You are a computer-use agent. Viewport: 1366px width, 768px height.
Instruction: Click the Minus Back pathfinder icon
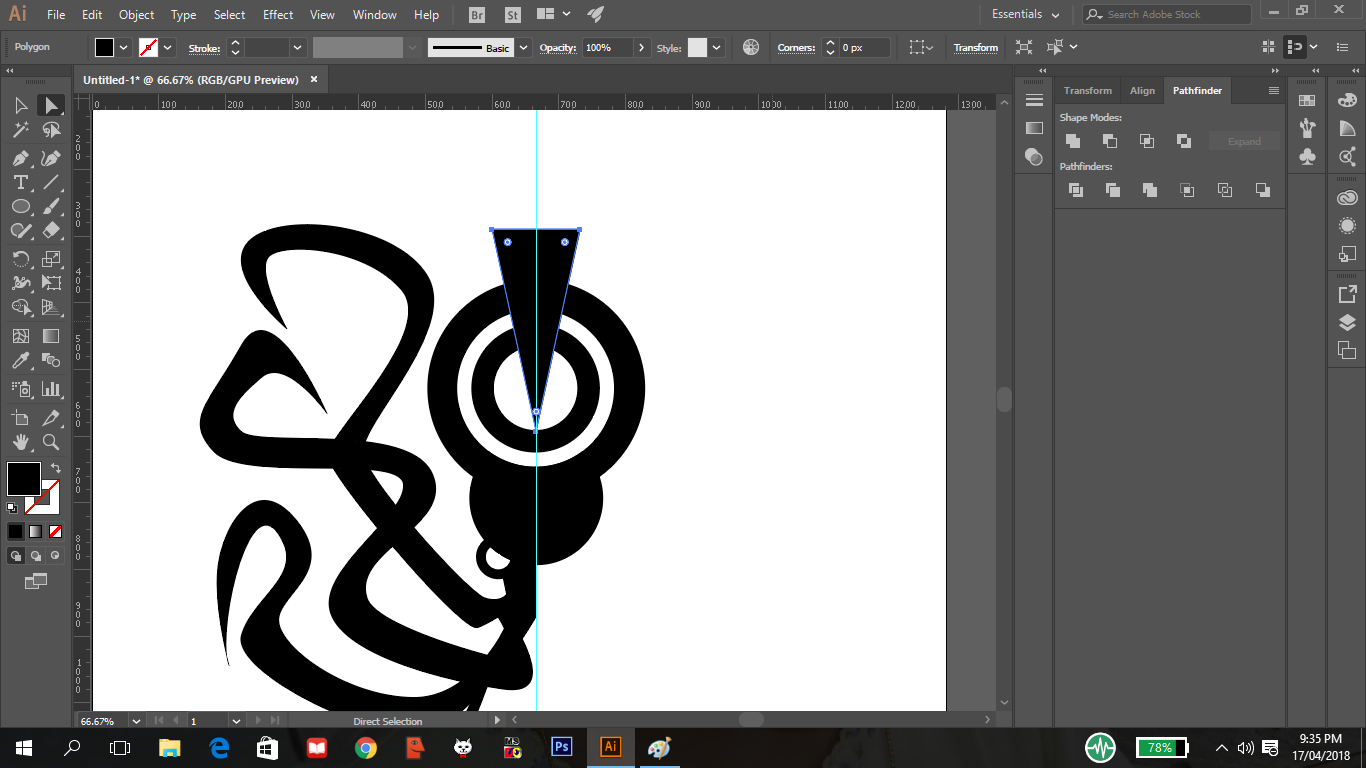pos(1263,190)
